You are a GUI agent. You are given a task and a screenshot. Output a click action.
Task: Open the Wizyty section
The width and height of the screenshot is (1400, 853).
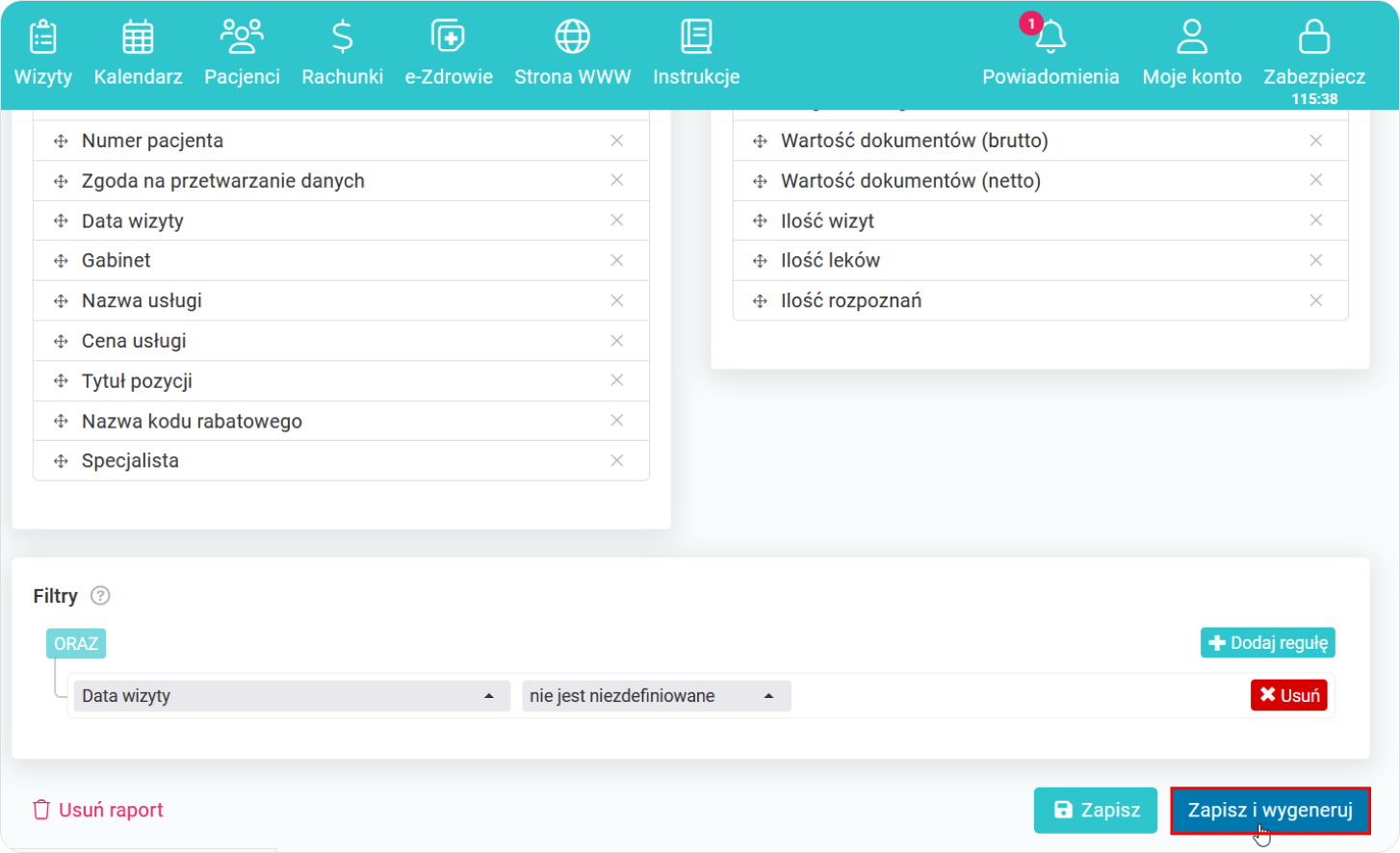click(43, 54)
